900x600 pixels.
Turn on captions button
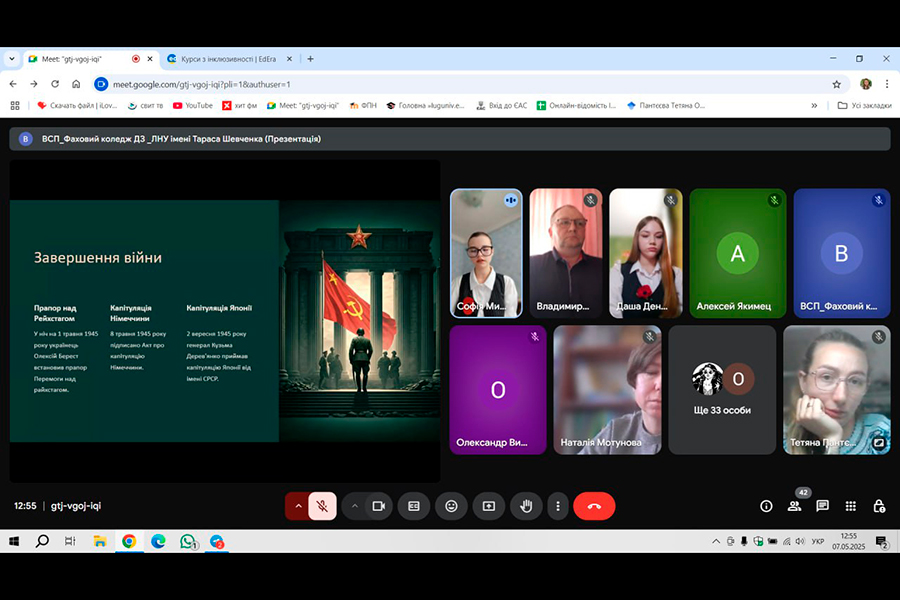click(414, 506)
